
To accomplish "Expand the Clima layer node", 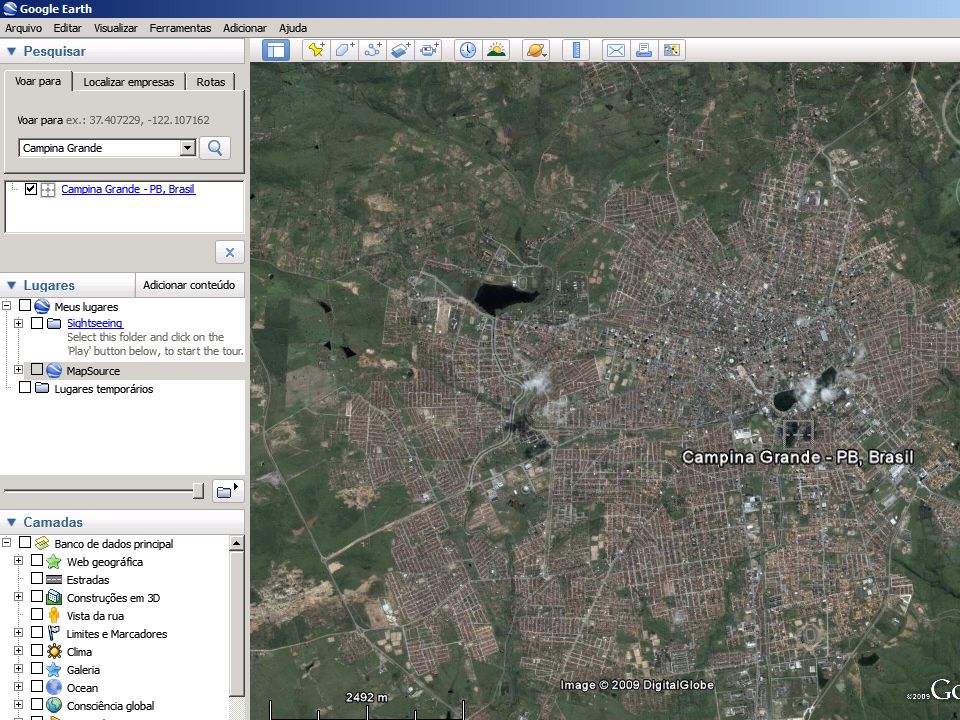I will click(18, 651).
